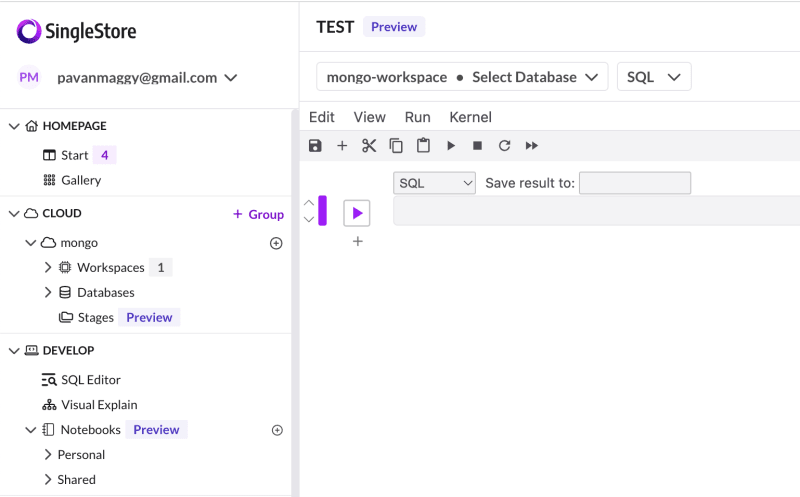The image size is (800, 497).
Task: Click the Preview badge next to Notebooks
Action: (157, 430)
